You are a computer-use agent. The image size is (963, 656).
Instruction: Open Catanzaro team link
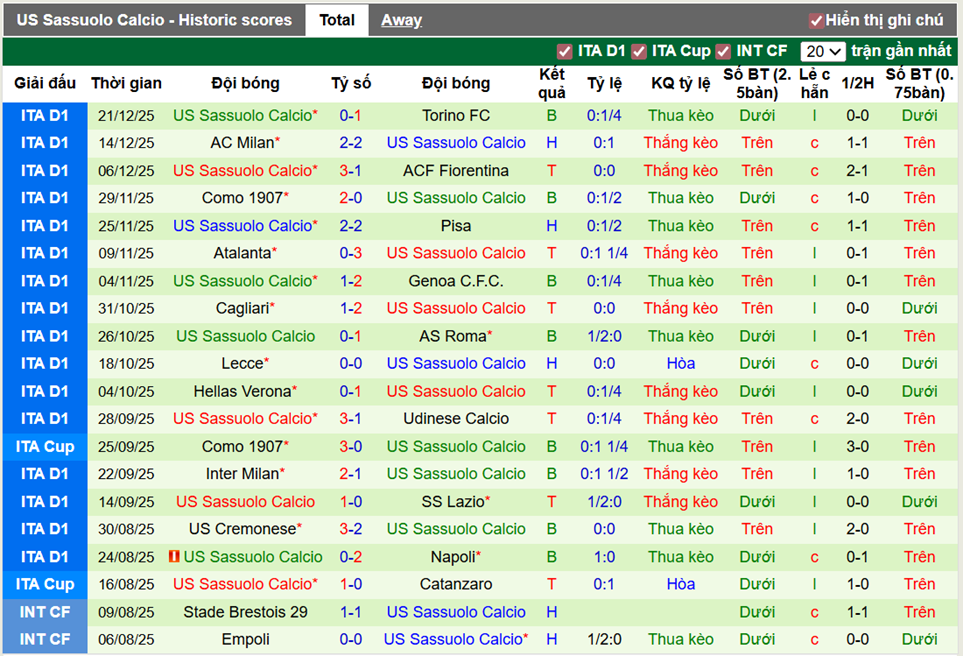pyautogui.click(x=456, y=584)
